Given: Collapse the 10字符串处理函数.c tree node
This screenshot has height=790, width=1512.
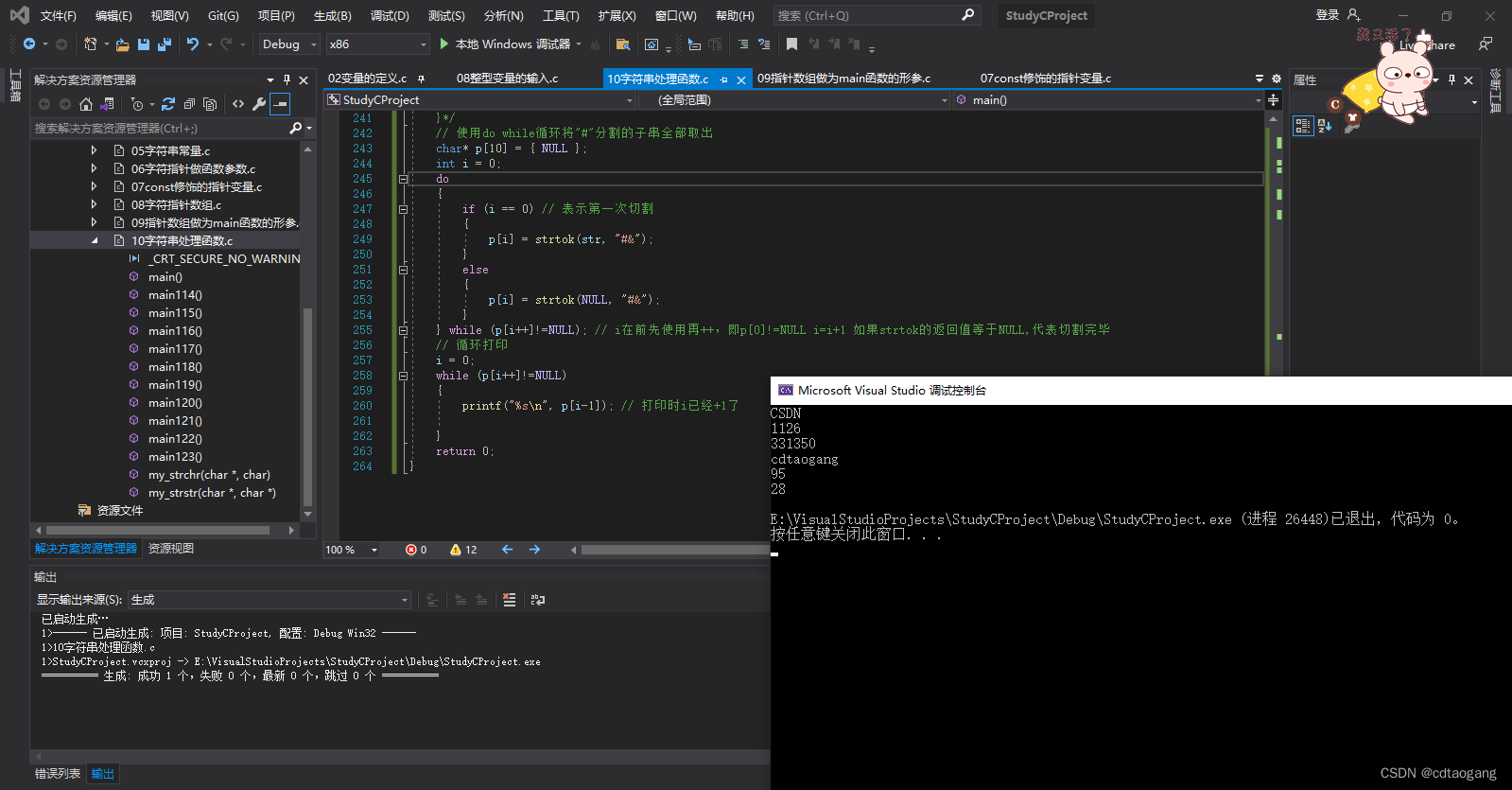Looking at the screenshot, I should (x=94, y=240).
